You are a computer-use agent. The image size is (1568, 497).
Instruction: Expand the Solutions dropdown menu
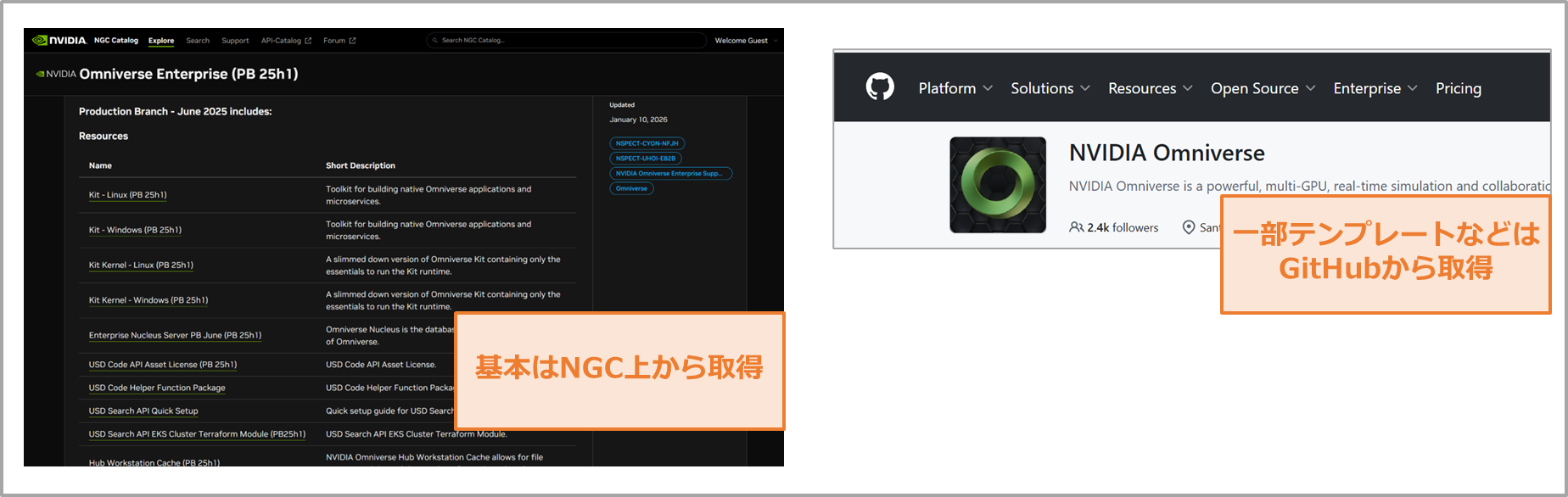coord(1050,88)
